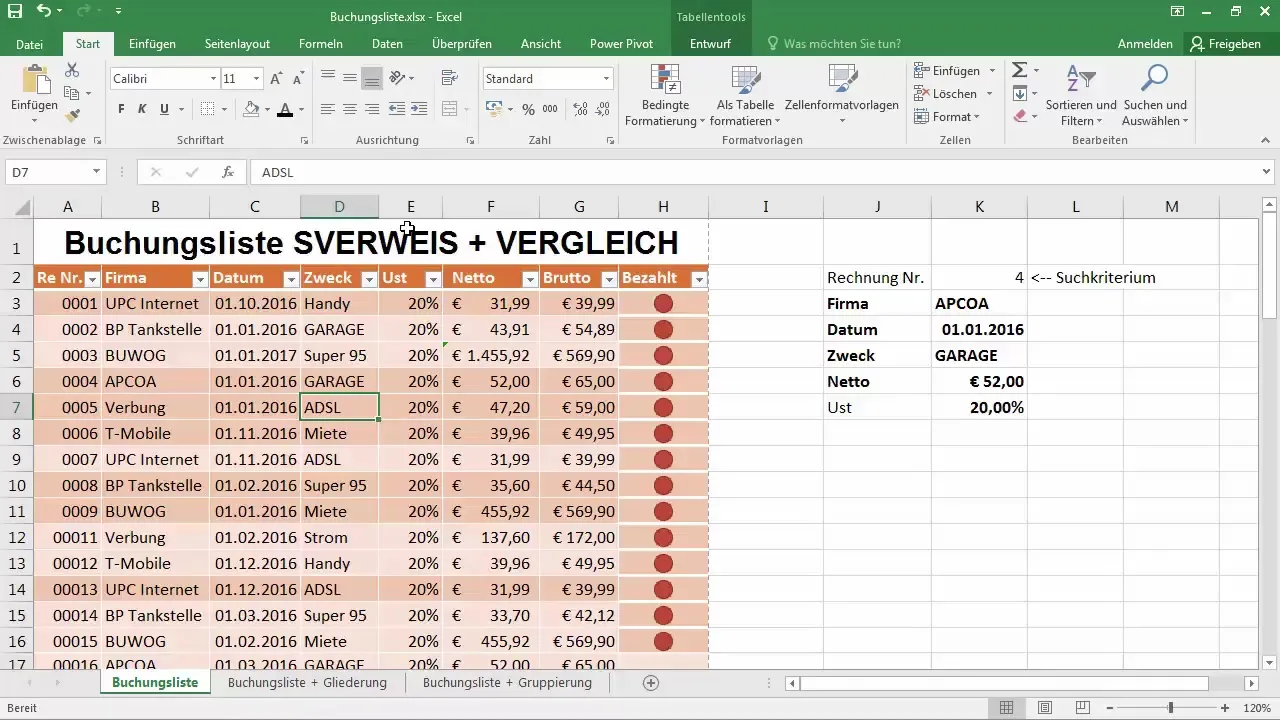The width and height of the screenshot is (1280, 720).
Task: Click the Undo arrow in title bar
Action: (43, 12)
